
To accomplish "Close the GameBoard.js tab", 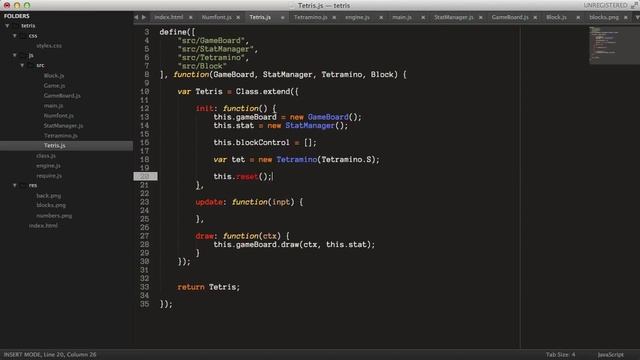I will click(x=535, y=18).
